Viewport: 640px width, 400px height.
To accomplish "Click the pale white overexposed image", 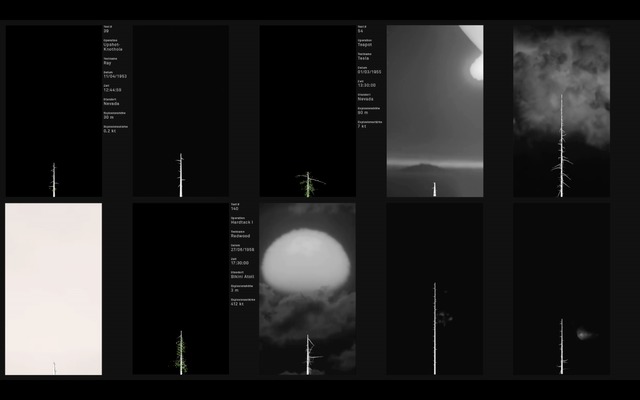I will click(53, 289).
